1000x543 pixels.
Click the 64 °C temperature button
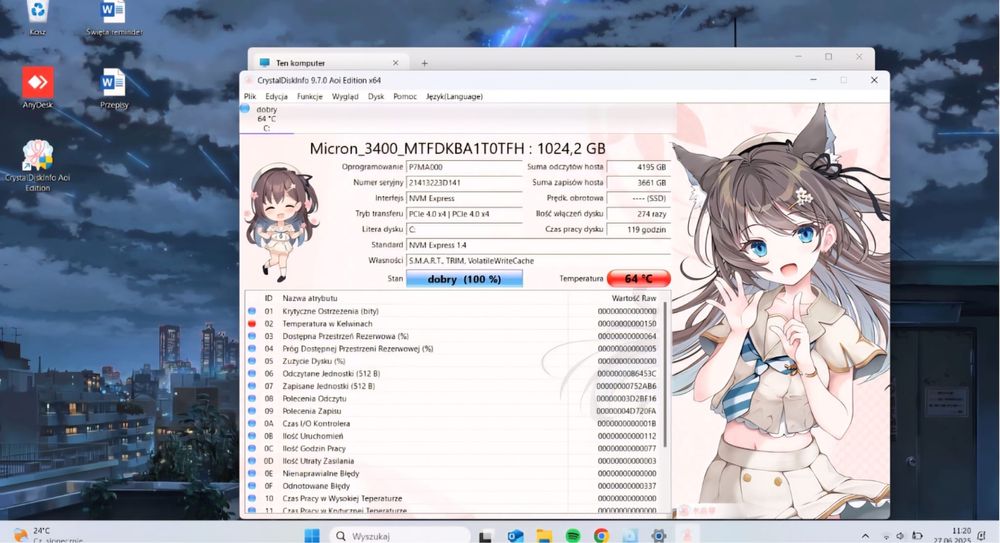638,278
